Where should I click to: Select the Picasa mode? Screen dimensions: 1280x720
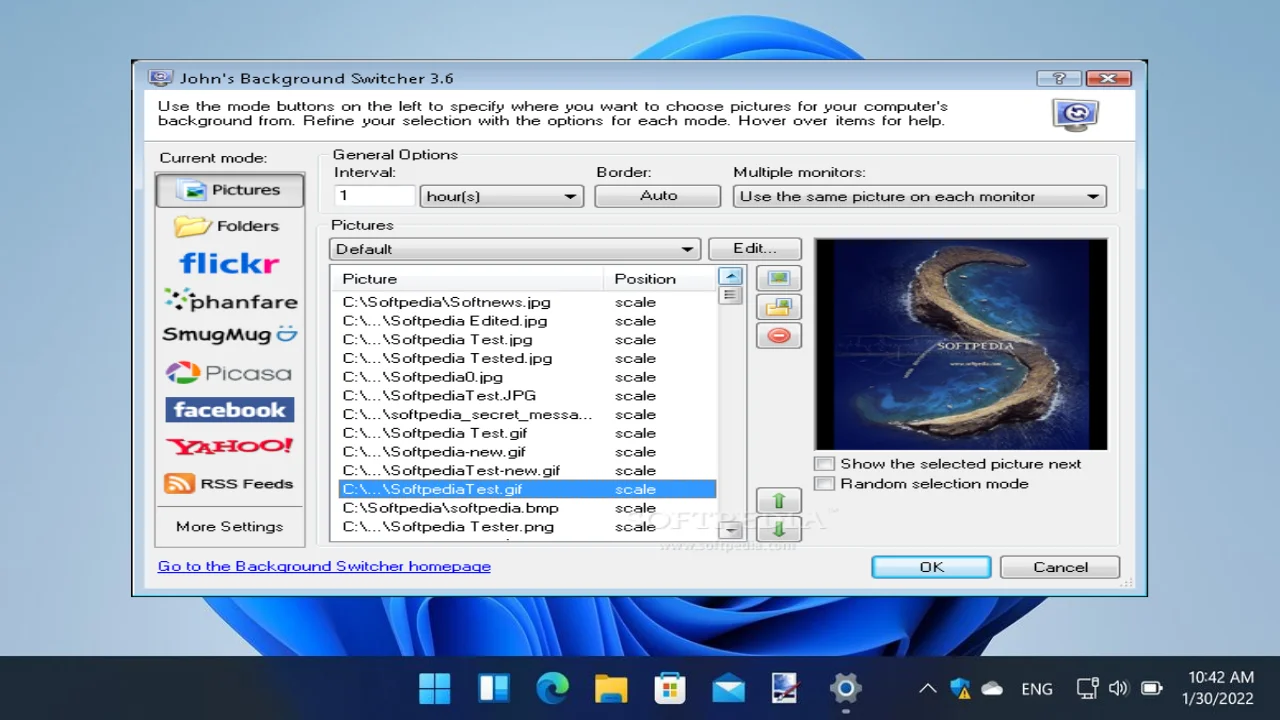pyautogui.click(x=230, y=373)
